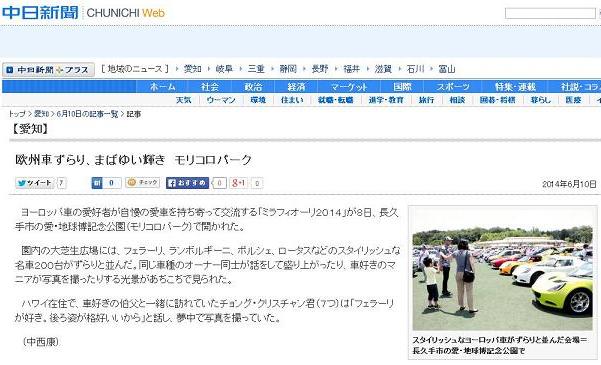601x365 pixels.
Task: Open the 三重 regional news link
Action: click(x=256, y=69)
